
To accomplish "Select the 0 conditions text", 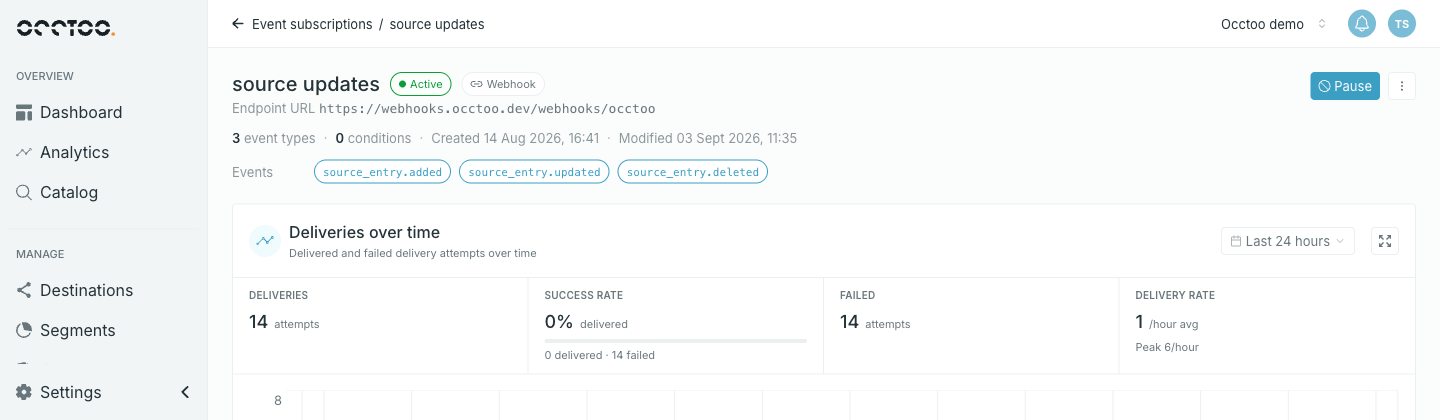I will (373, 138).
